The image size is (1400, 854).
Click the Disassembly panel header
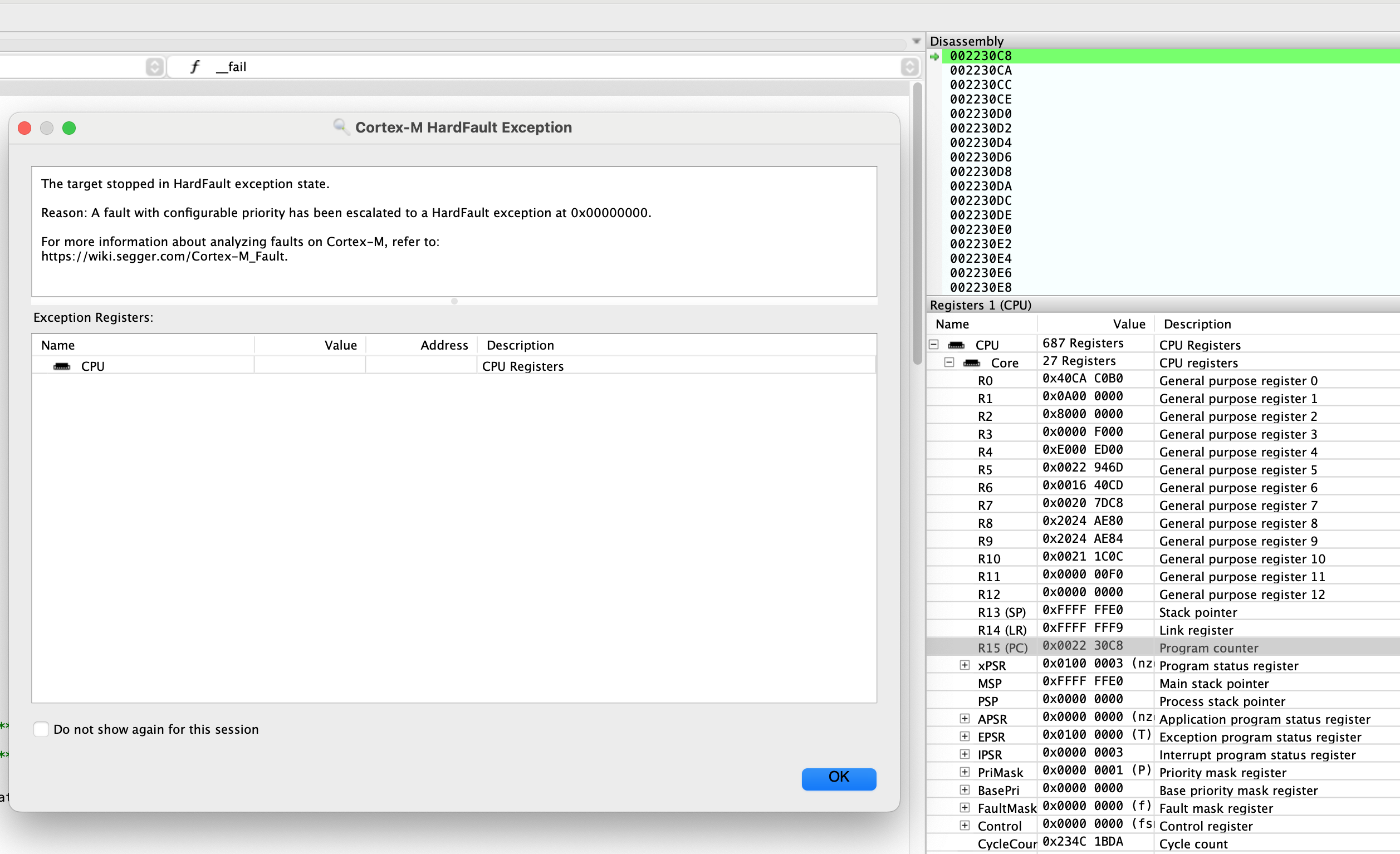click(x=966, y=41)
